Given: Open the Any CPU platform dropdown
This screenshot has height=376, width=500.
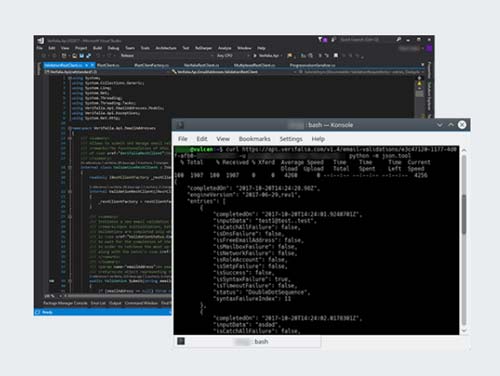Looking at the screenshot, I should pyautogui.click(x=232, y=56).
